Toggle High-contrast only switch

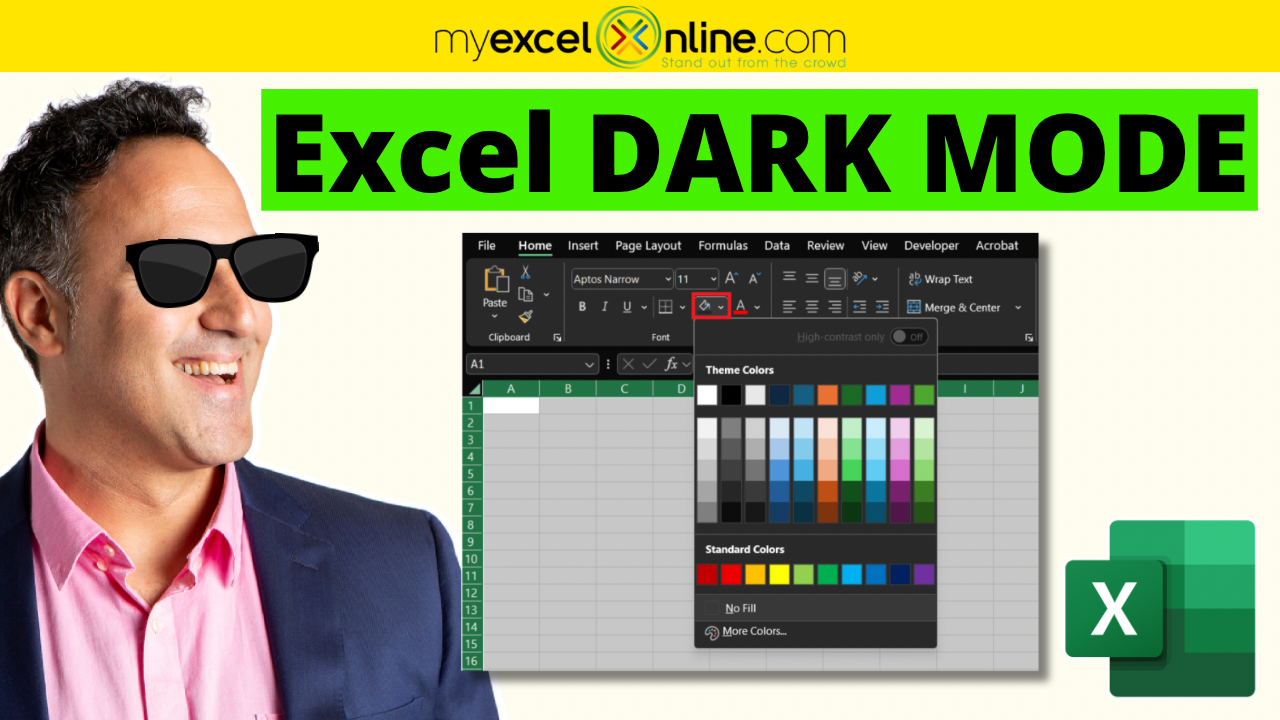pyautogui.click(x=910, y=337)
